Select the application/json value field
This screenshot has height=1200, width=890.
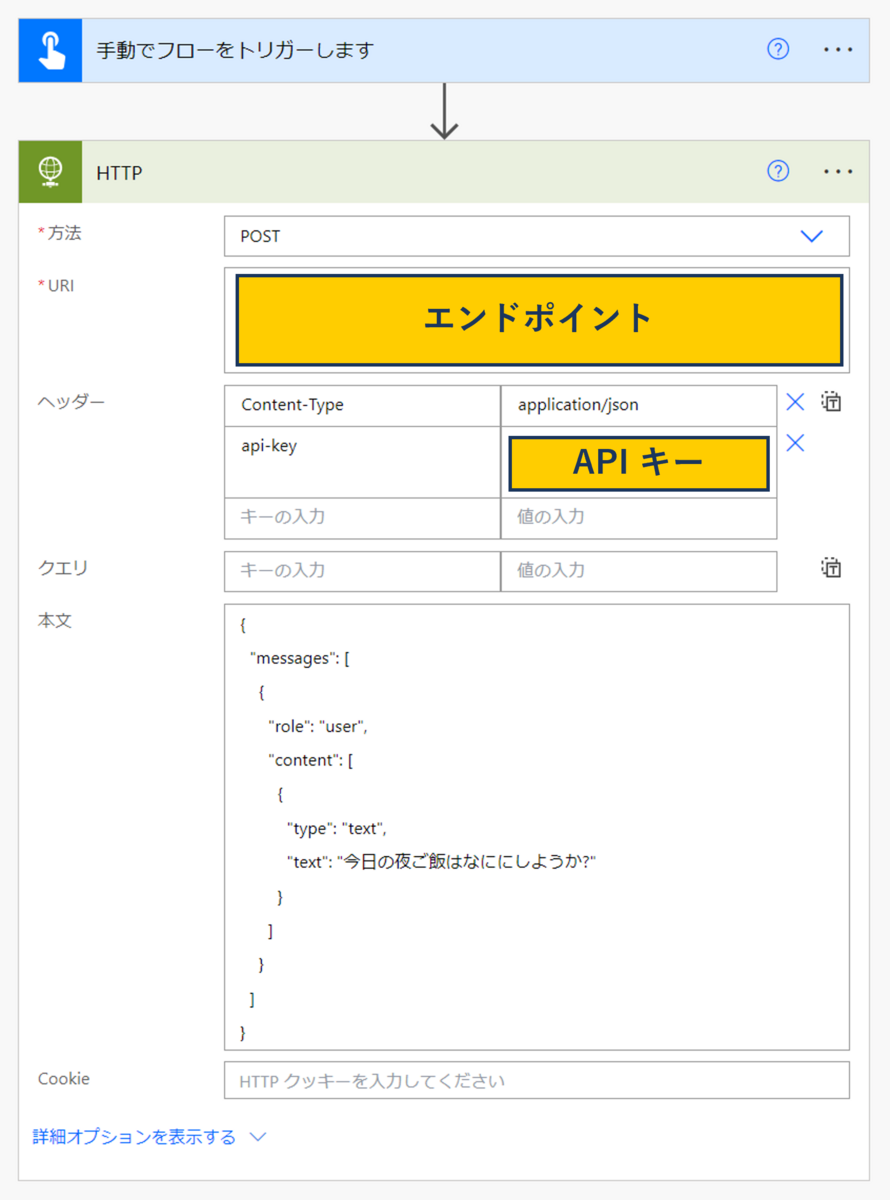pos(639,405)
